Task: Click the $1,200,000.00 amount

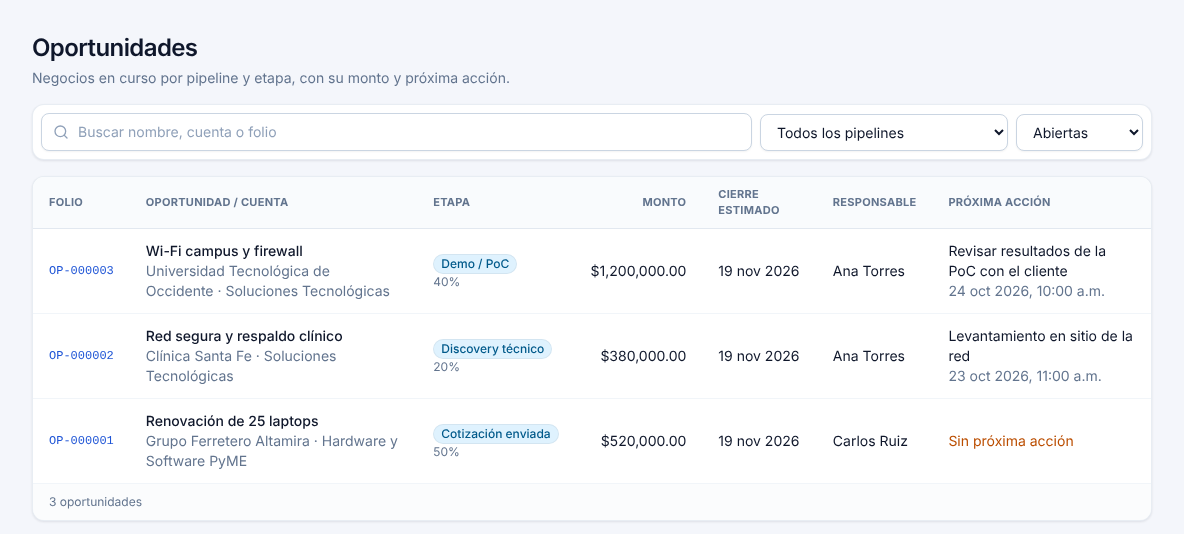Action: pos(638,271)
